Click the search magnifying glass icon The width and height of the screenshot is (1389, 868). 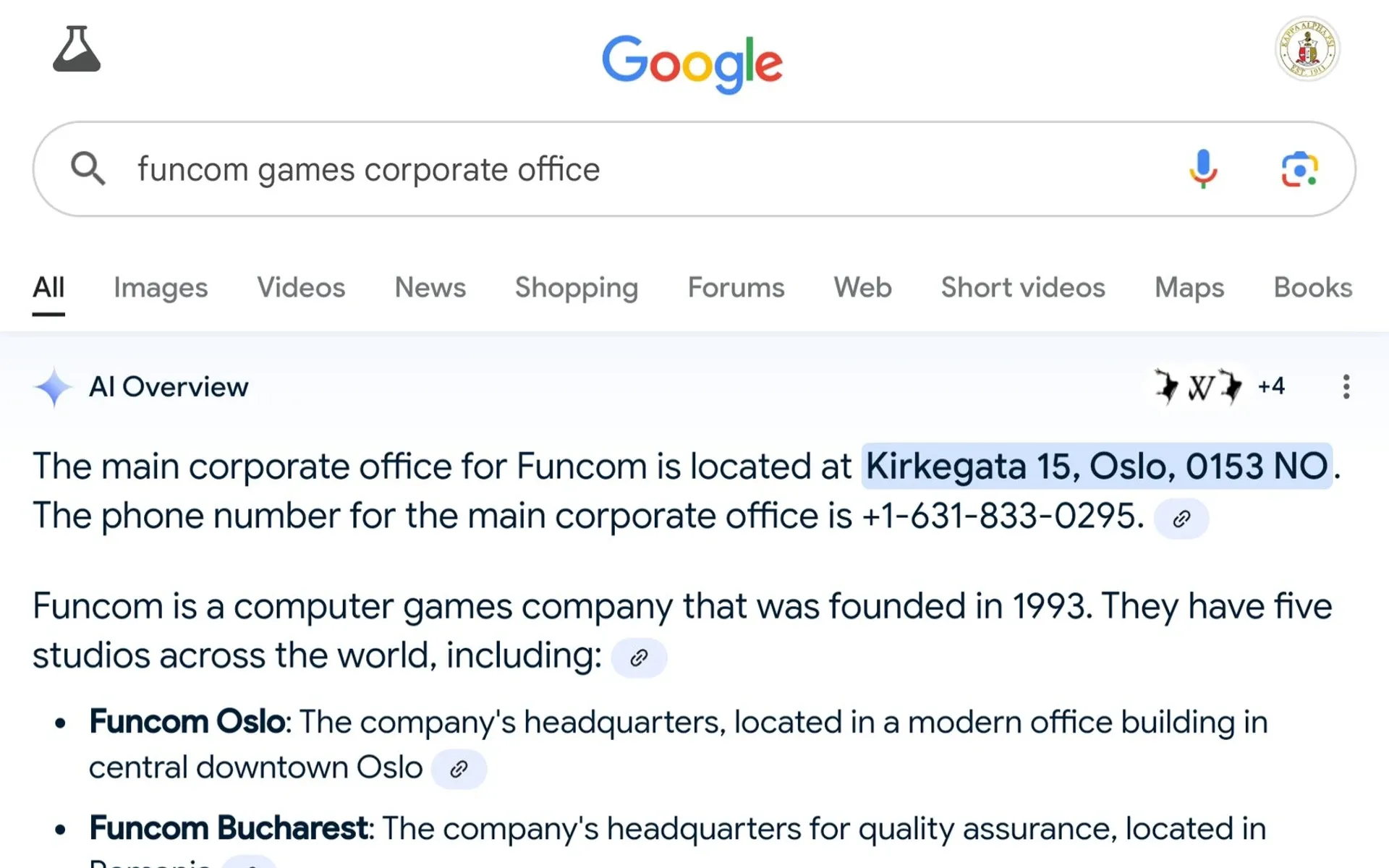88,169
